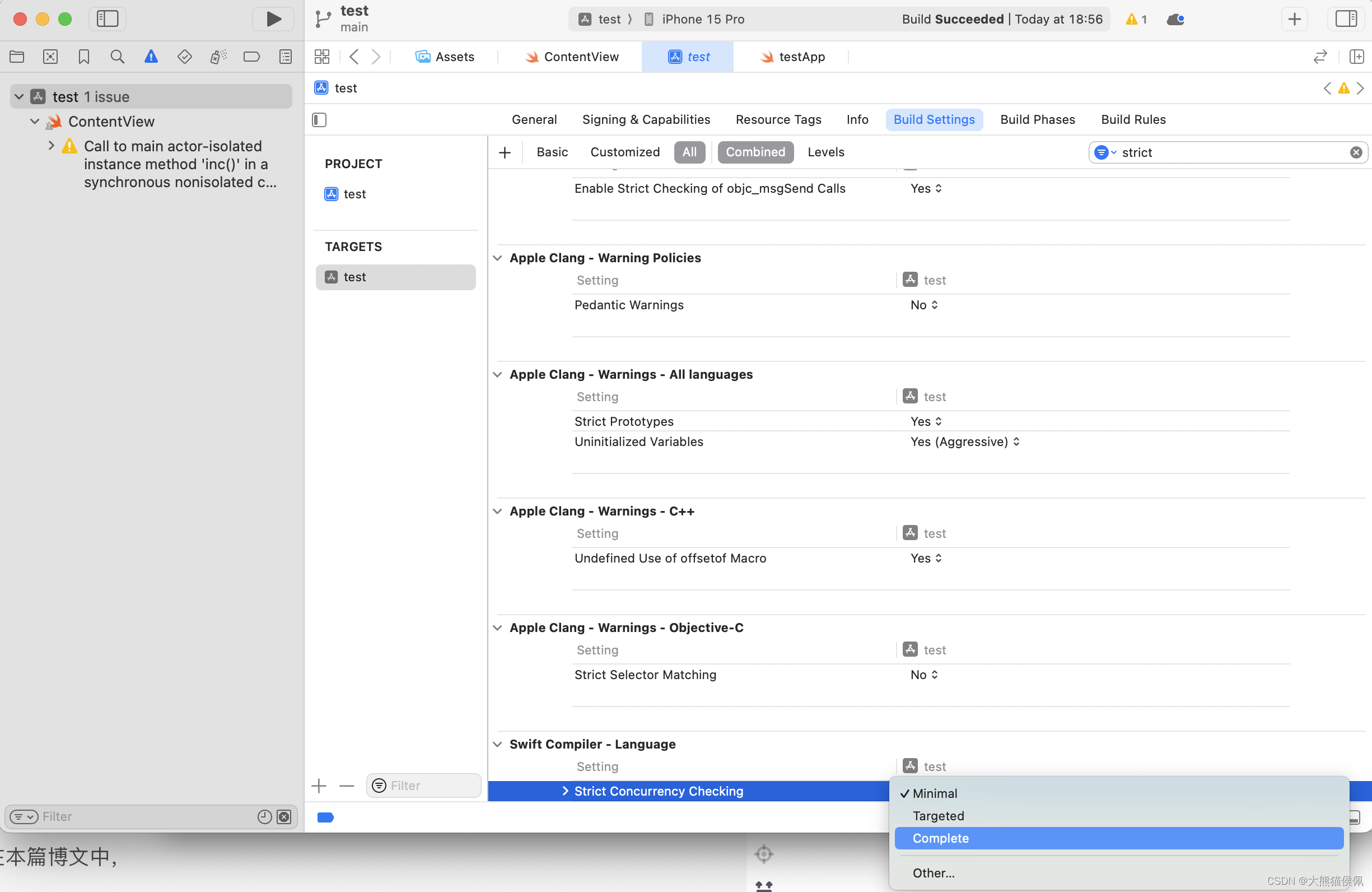The width and height of the screenshot is (1372, 892).
Task: Click the bookmark navigator icon
Action: (x=83, y=57)
